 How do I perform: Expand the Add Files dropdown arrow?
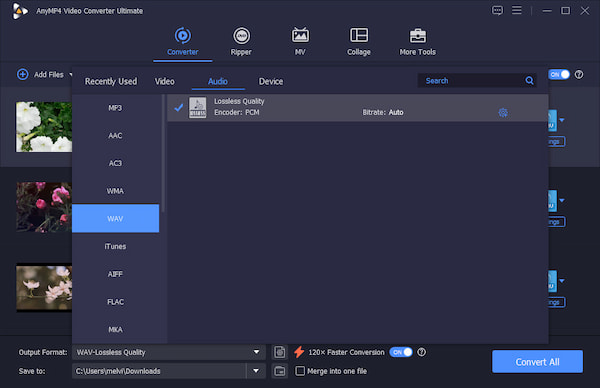(70, 75)
